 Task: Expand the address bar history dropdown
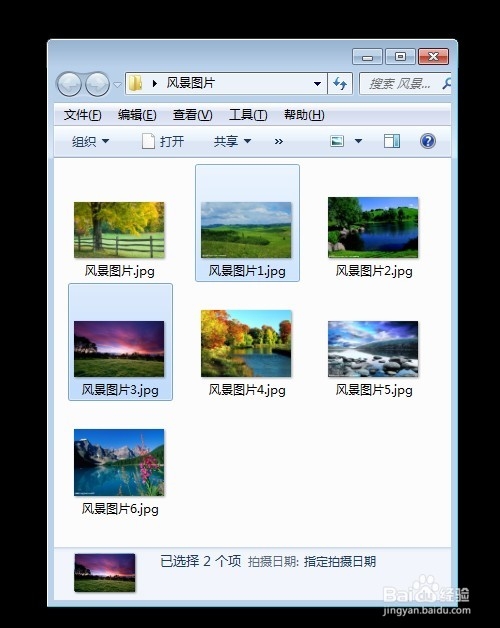point(317,84)
